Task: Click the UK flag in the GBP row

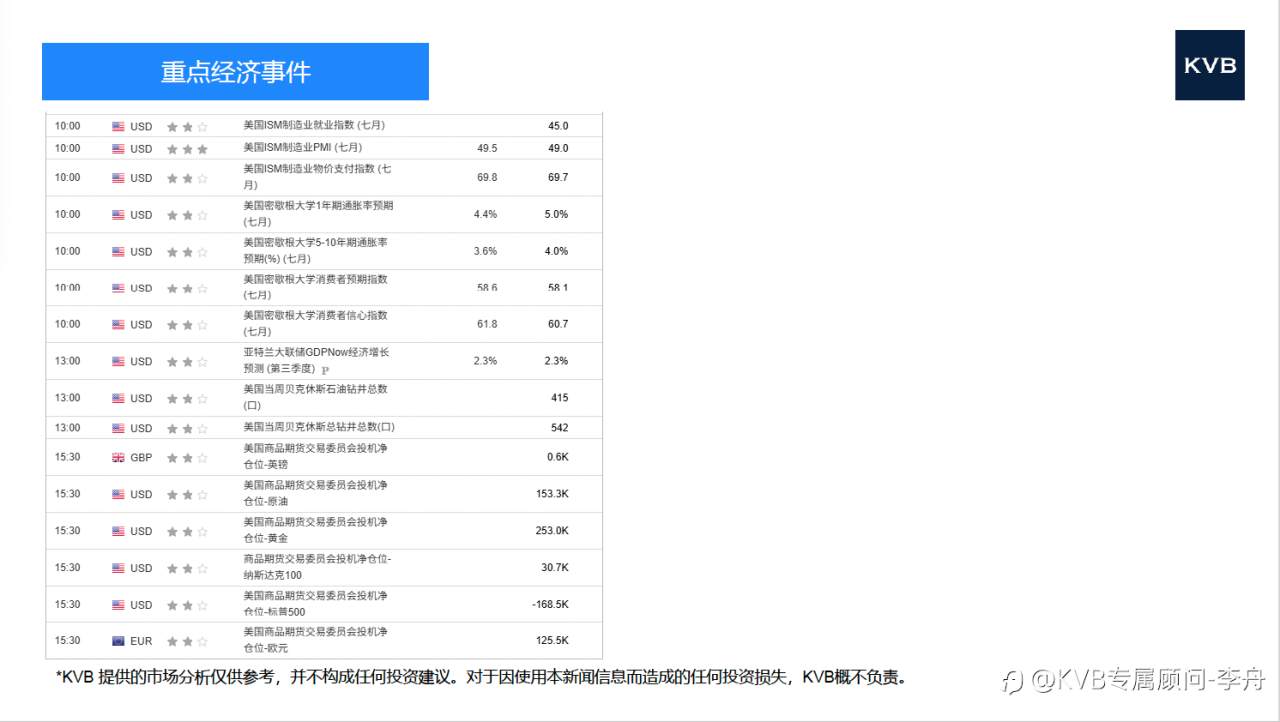Action: coord(118,458)
